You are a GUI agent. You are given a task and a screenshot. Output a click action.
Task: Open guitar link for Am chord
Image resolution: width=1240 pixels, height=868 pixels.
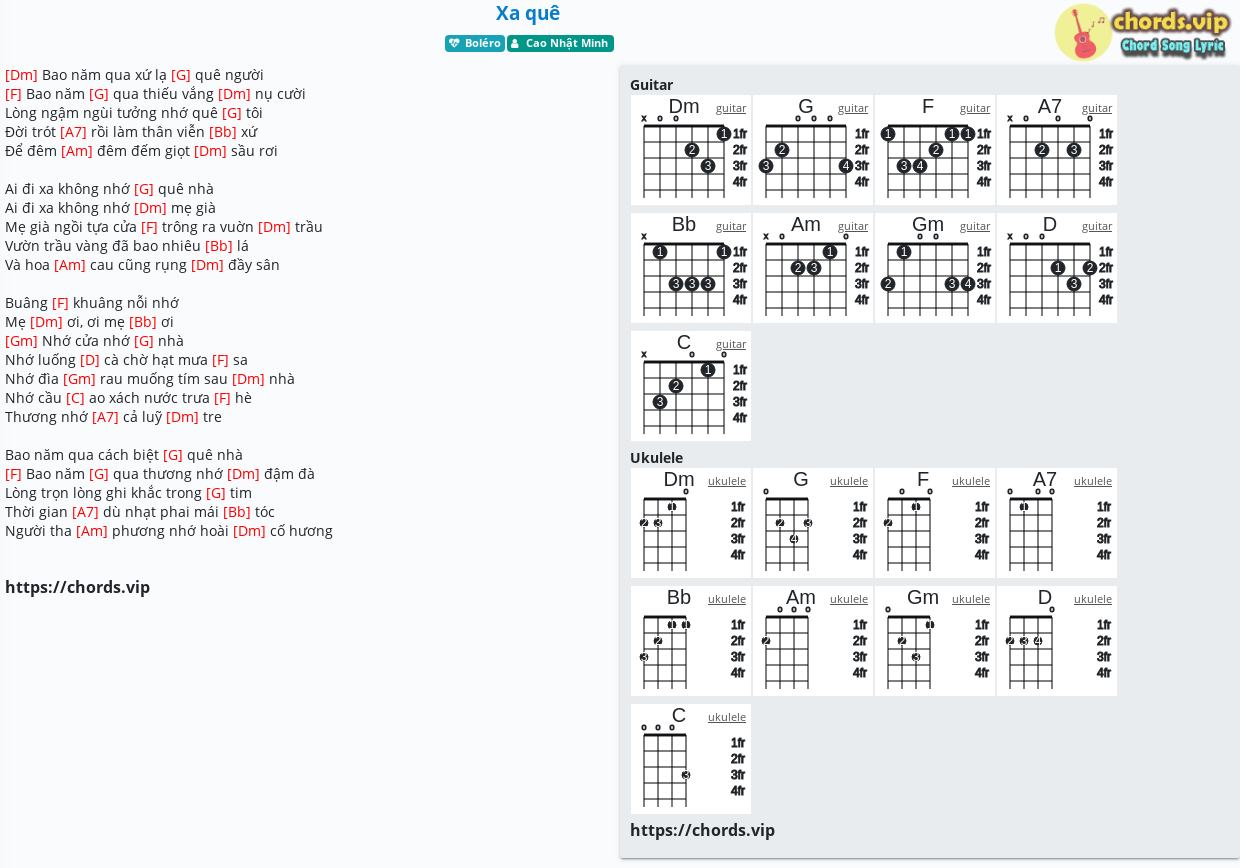click(x=853, y=226)
